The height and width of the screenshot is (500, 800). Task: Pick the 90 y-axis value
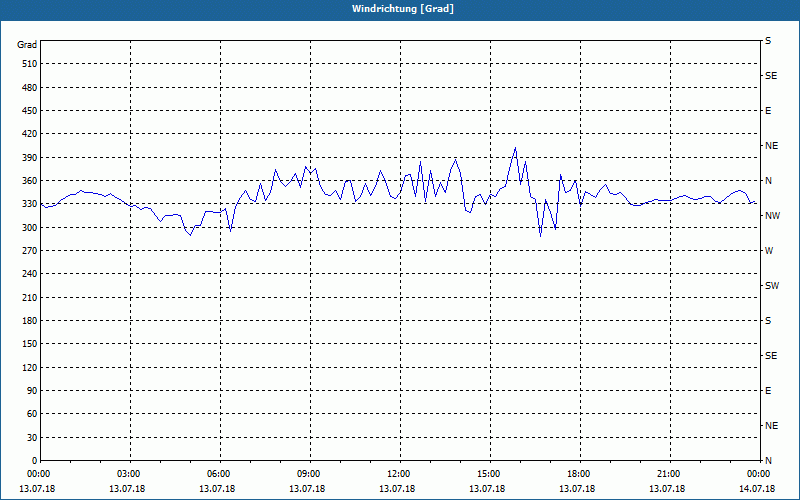pos(32,391)
